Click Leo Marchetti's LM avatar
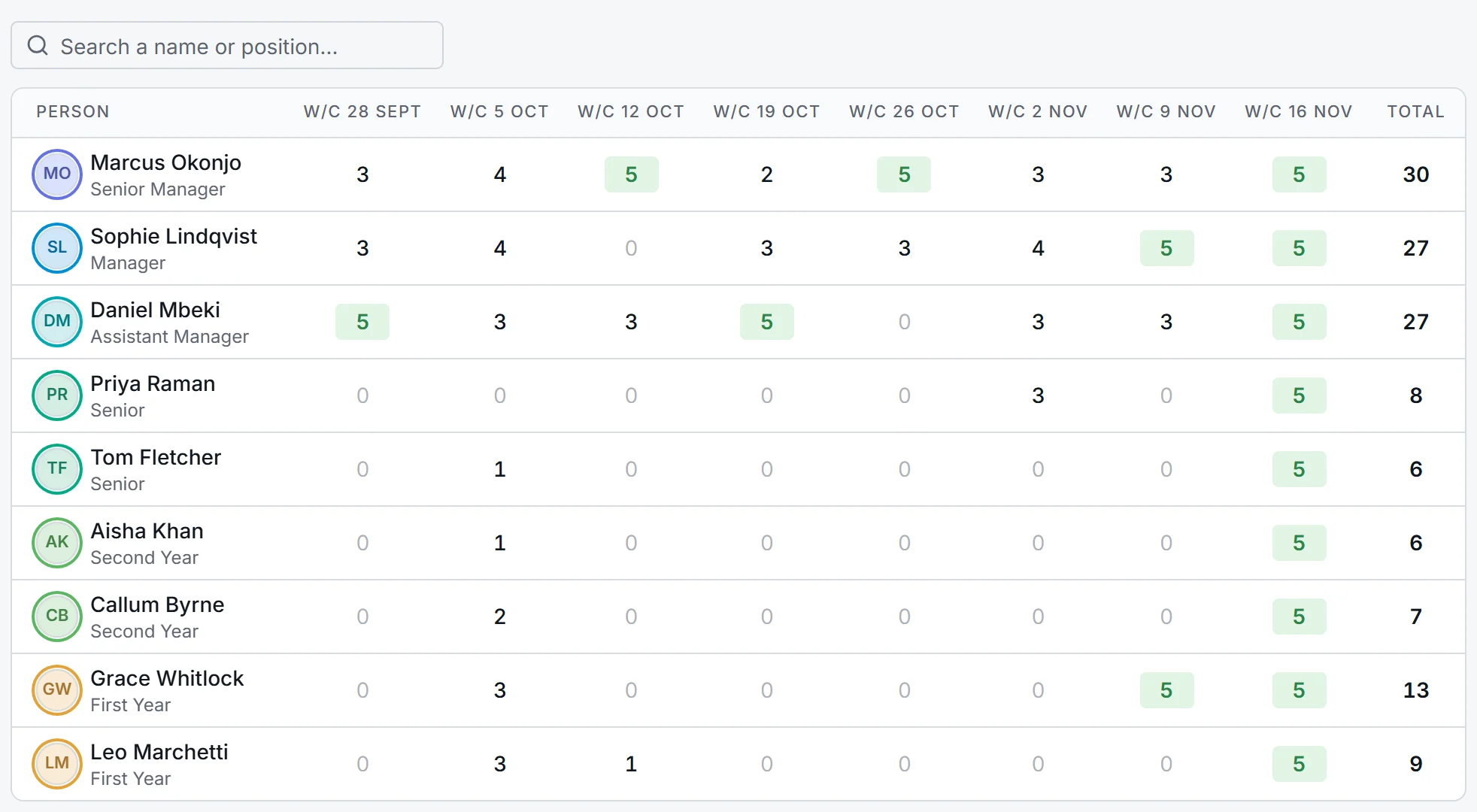The height and width of the screenshot is (812, 1477). (57, 764)
